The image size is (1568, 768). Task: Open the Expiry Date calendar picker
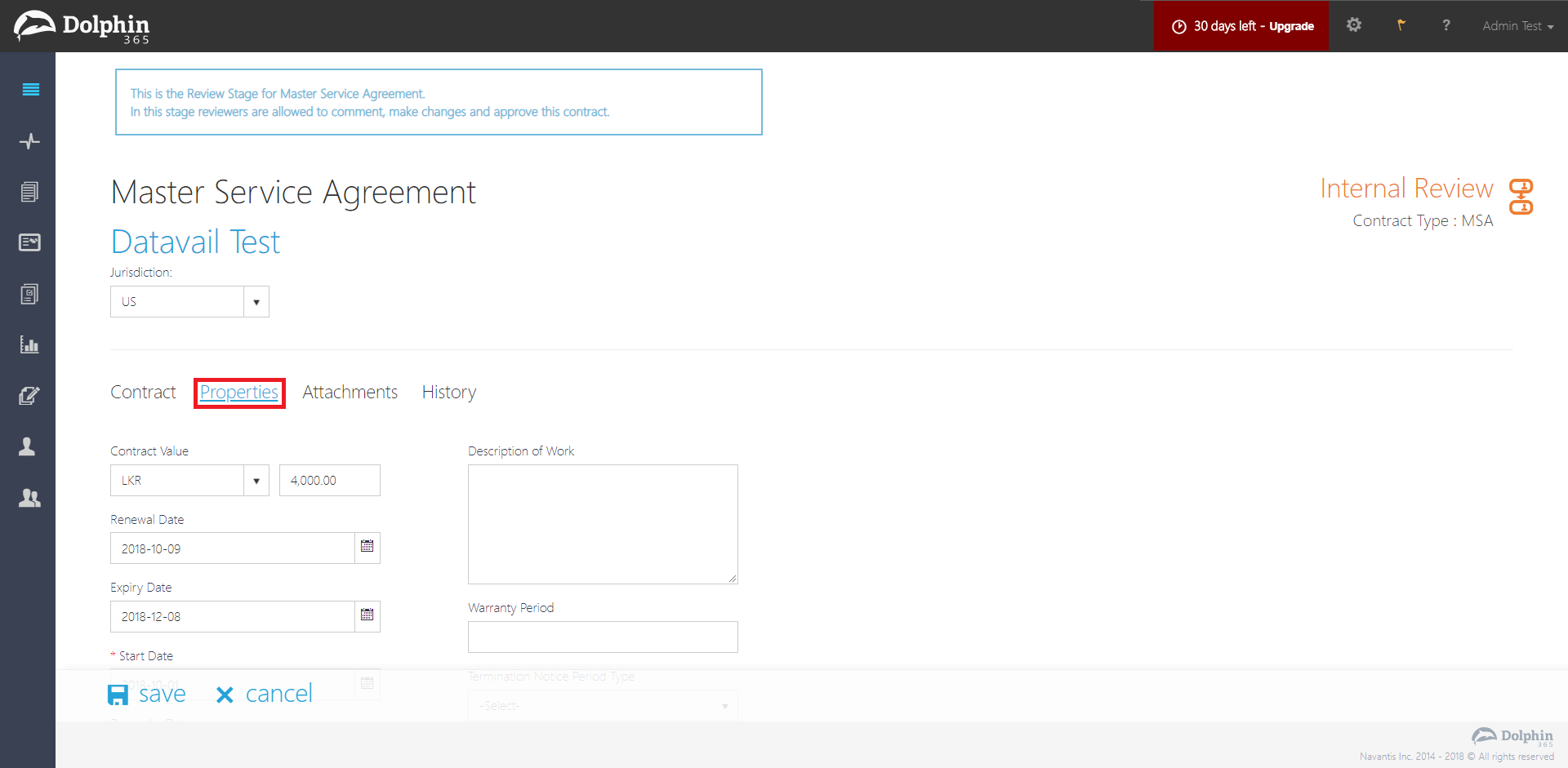[x=367, y=616]
